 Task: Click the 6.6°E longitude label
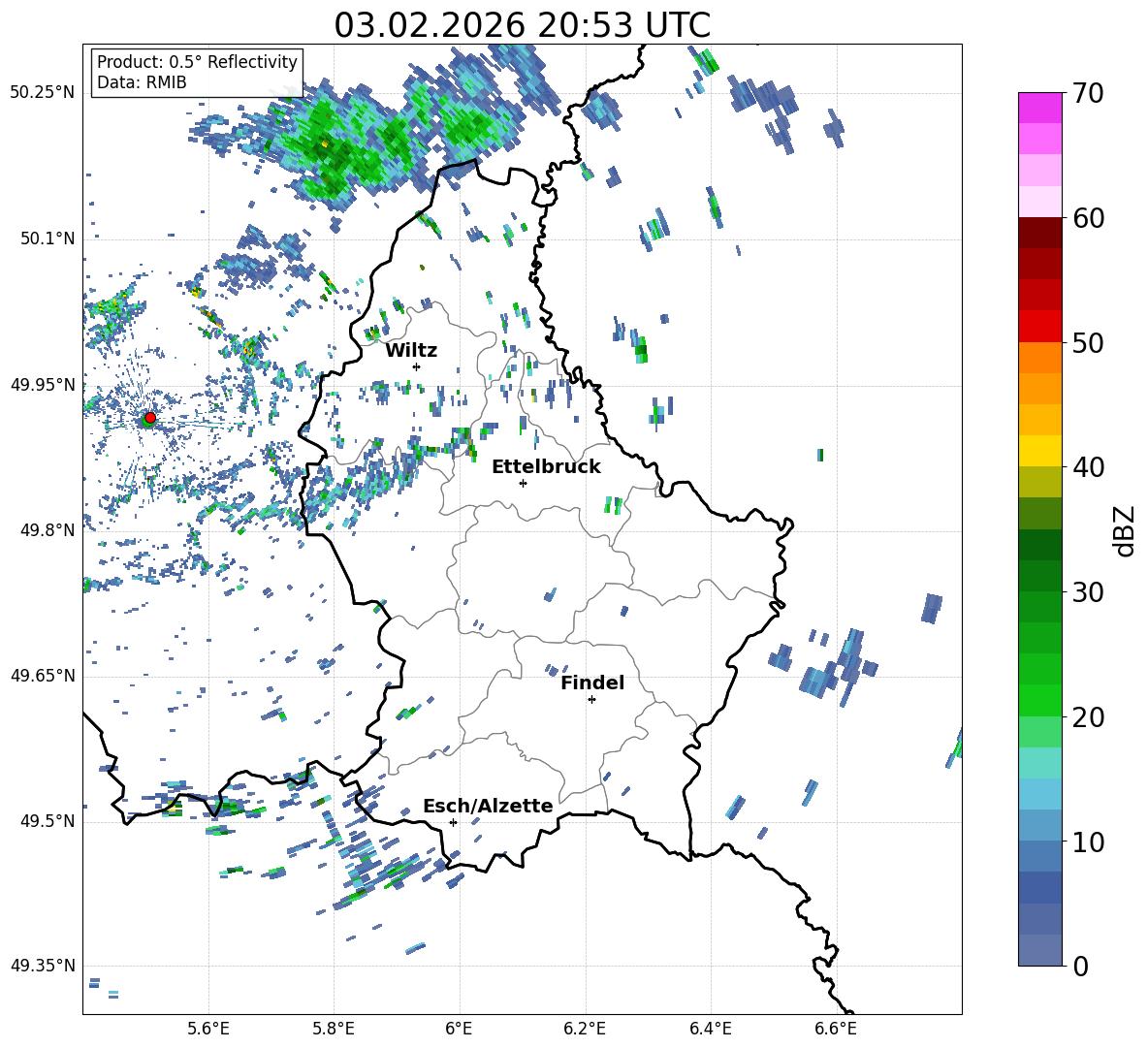coord(836,1029)
